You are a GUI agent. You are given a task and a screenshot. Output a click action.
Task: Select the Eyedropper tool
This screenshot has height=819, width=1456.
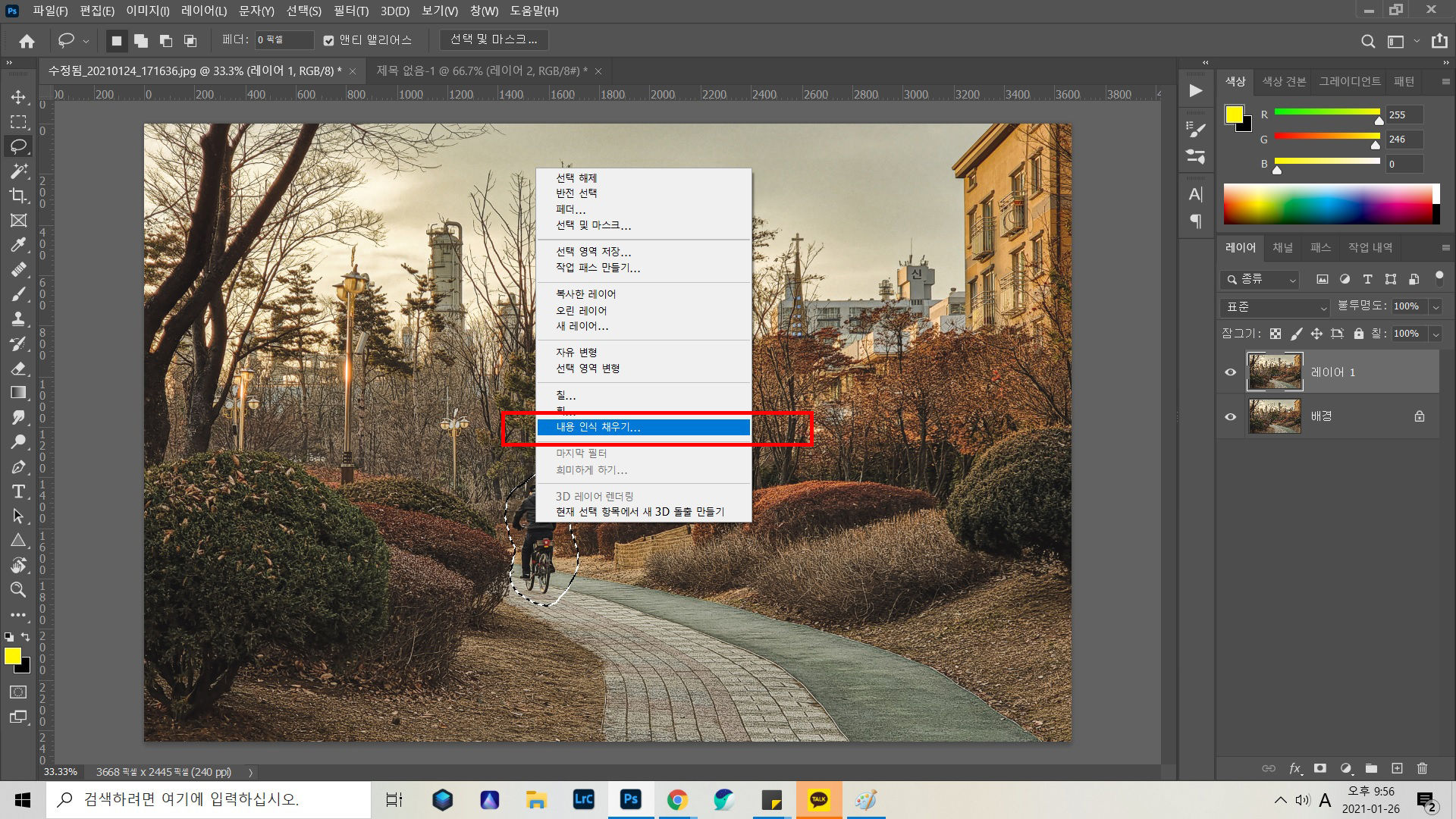18,245
